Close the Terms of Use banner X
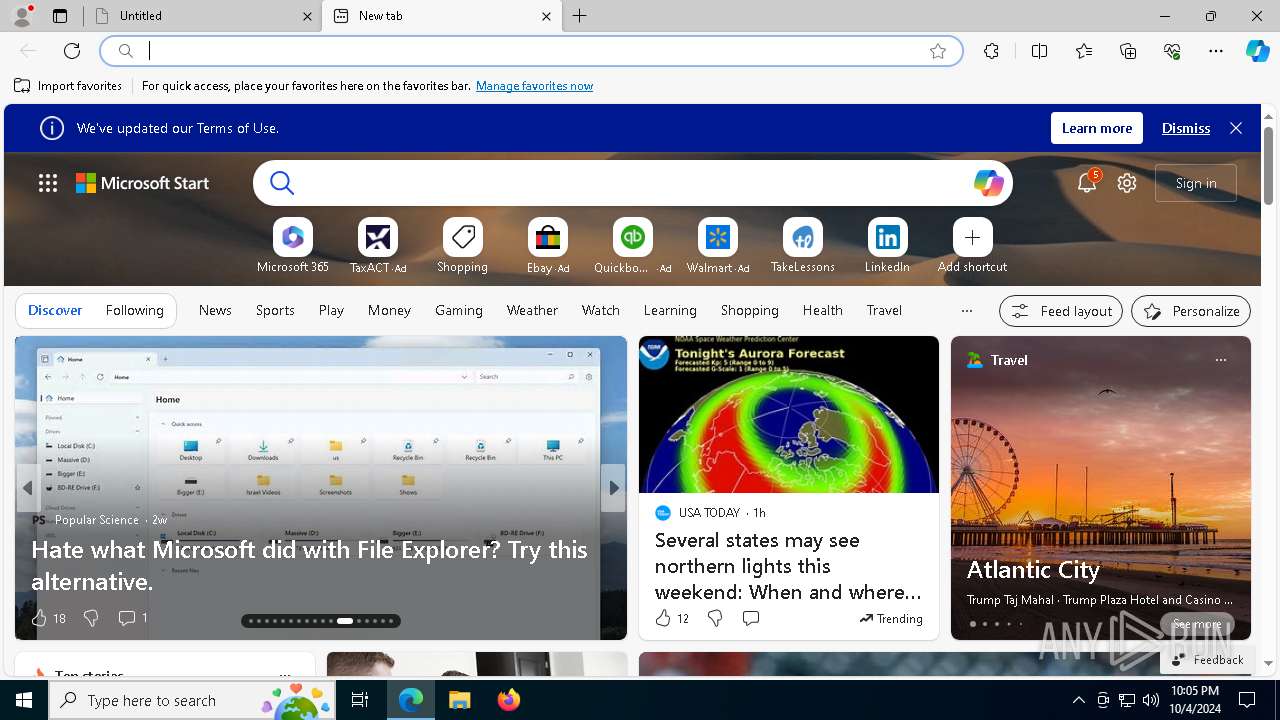 click(1236, 128)
